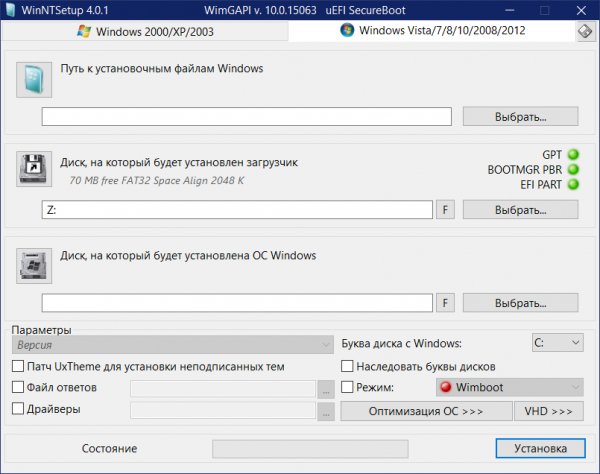Image resolution: width=600 pixels, height=474 pixels.
Task: Click the GPT green status indicator
Action: [573, 155]
